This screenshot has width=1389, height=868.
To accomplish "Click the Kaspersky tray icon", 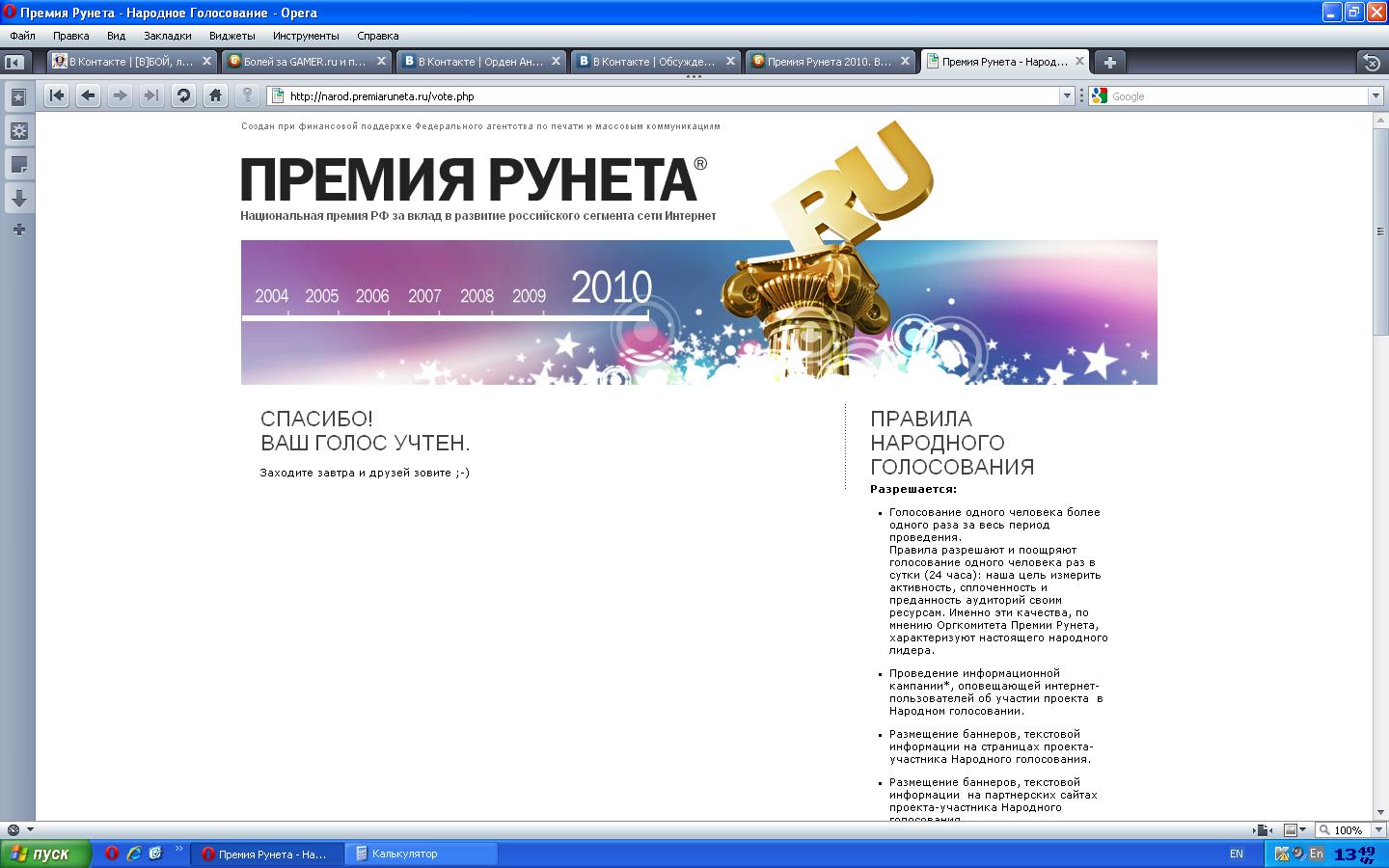I will pos(1282,854).
